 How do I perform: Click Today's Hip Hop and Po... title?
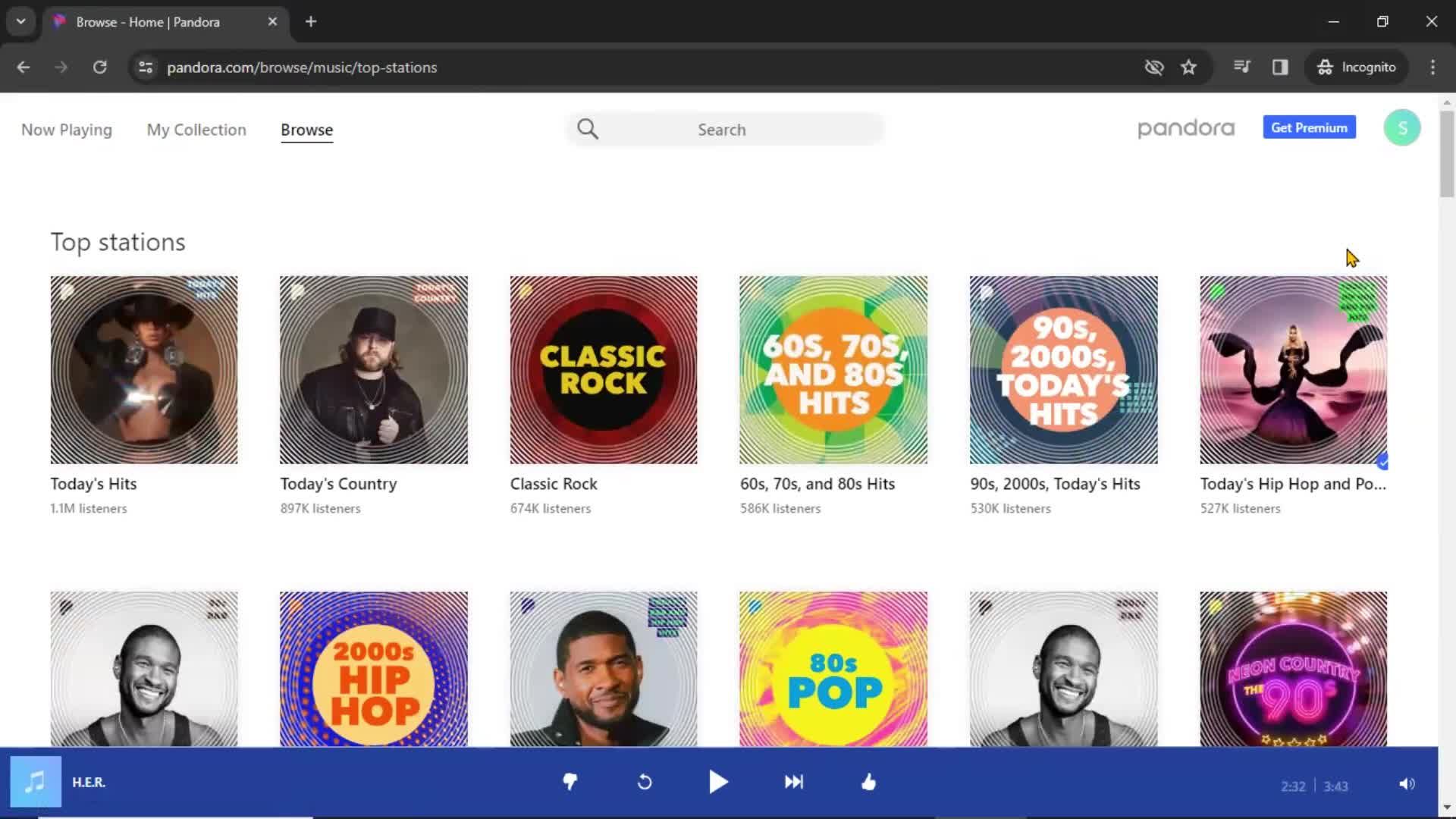[x=1293, y=484]
